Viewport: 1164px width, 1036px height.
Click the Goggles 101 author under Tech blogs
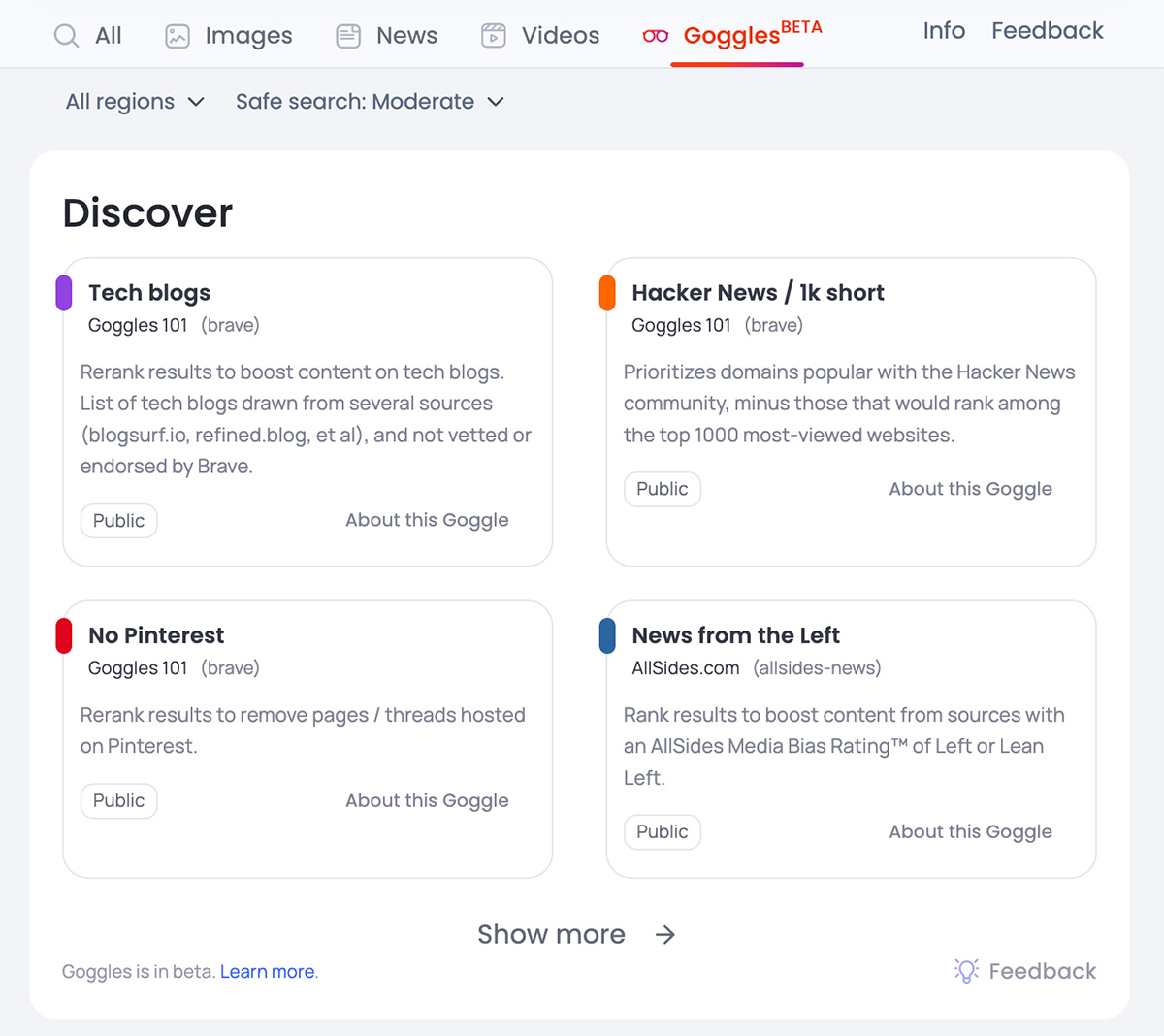tap(138, 325)
